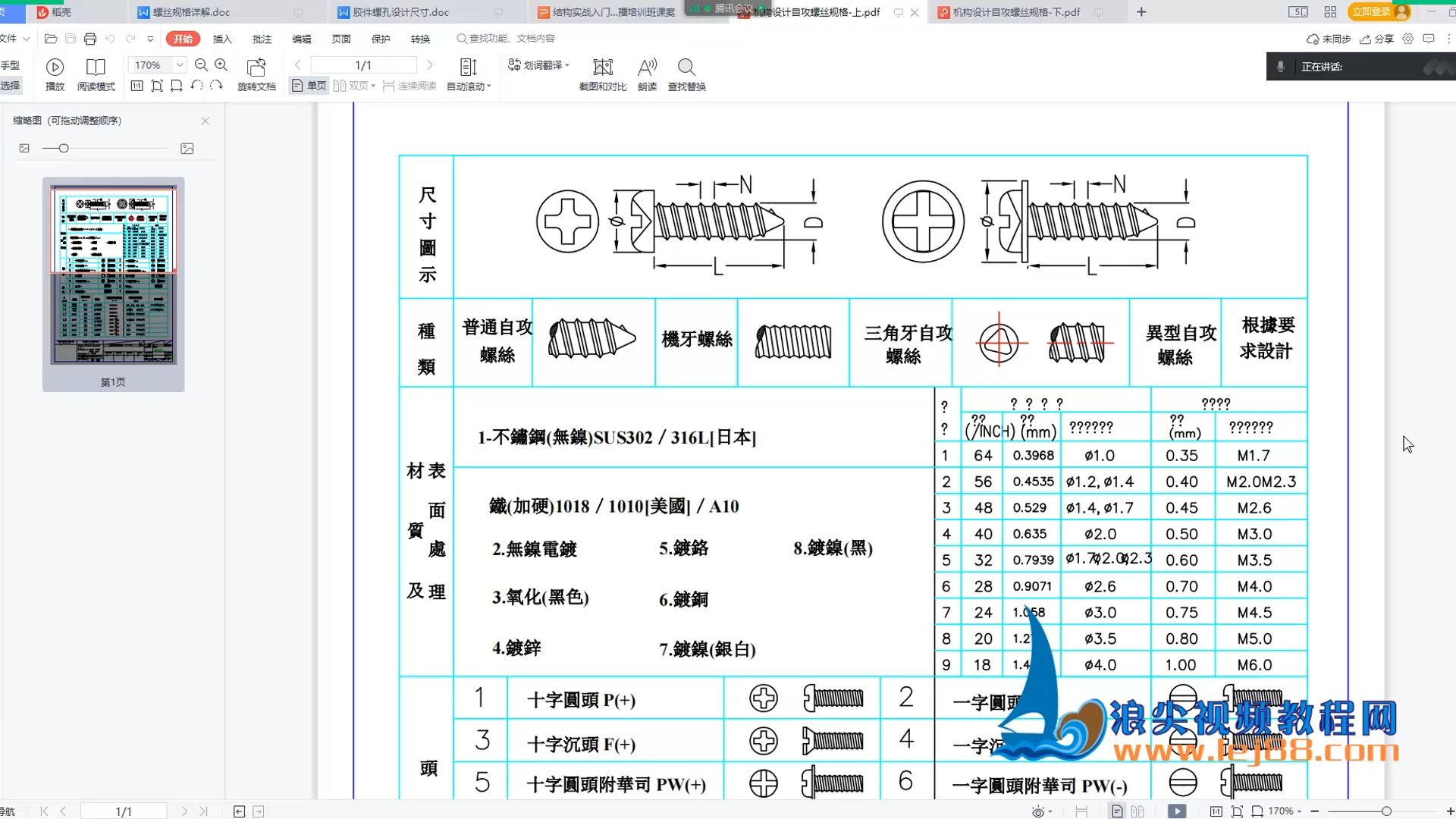Expand quick access toolbar customize arrow
1456x819 pixels.
click(150, 39)
